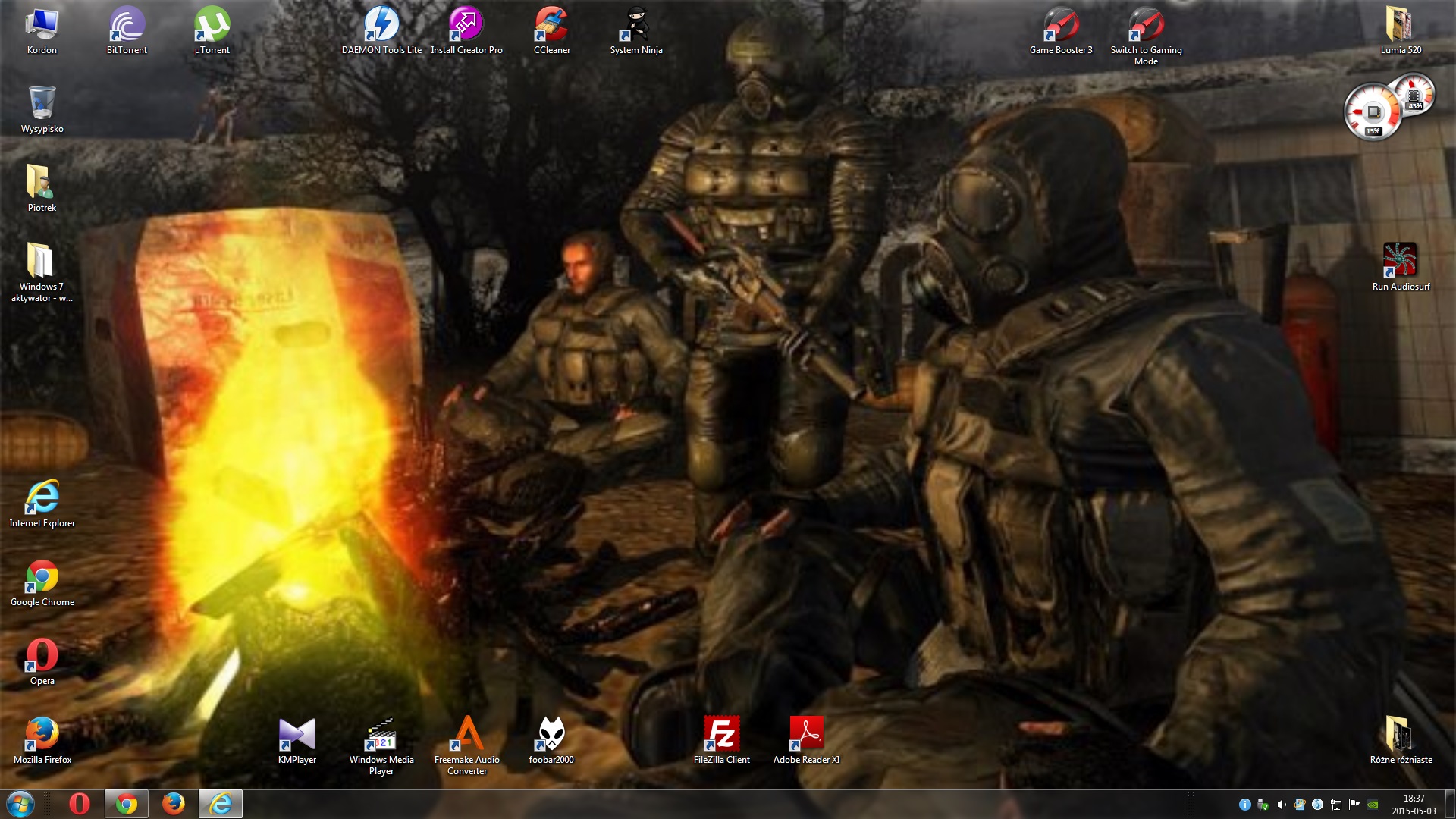1456x819 pixels.
Task: Open the Action Center flag icon
Action: click(x=1354, y=805)
